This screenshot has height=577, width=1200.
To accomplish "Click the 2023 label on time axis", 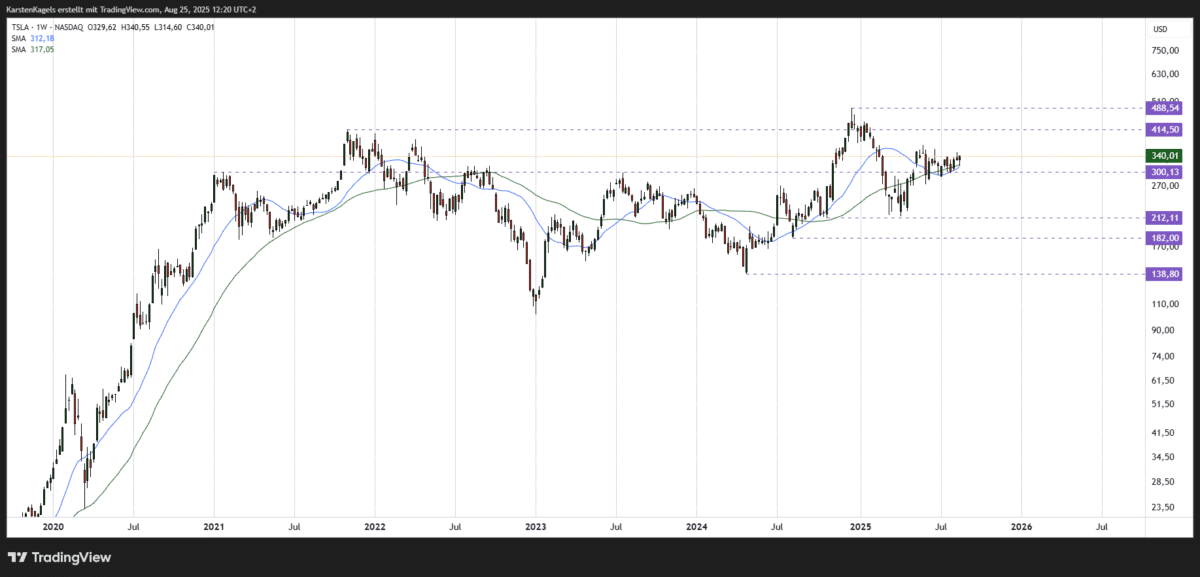I will [x=535, y=525].
